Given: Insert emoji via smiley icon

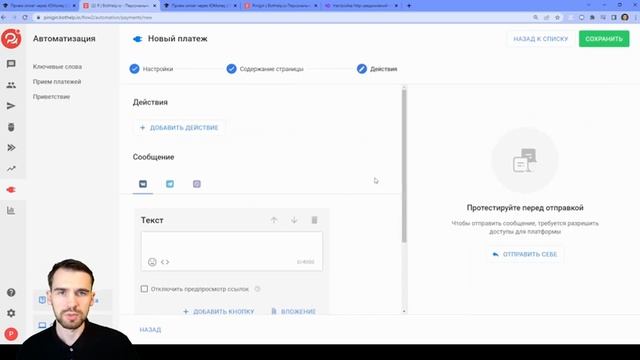Looking at the screenshot, I should pos(152,262).
